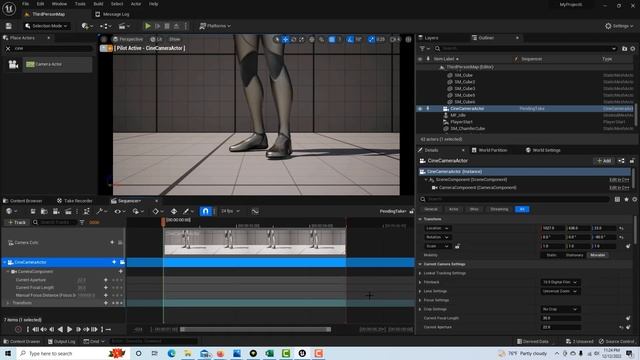The height and width of the screenshot is (360, 640).
Task: Add key for Current Focal Length track
Action: [x=106, y=288]
